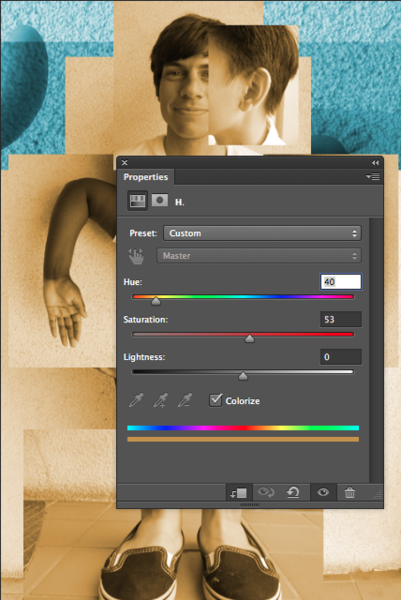The image size is (401, 600).
Task: Uncheck the Colorize checkbox
Action: pos(215,400)
